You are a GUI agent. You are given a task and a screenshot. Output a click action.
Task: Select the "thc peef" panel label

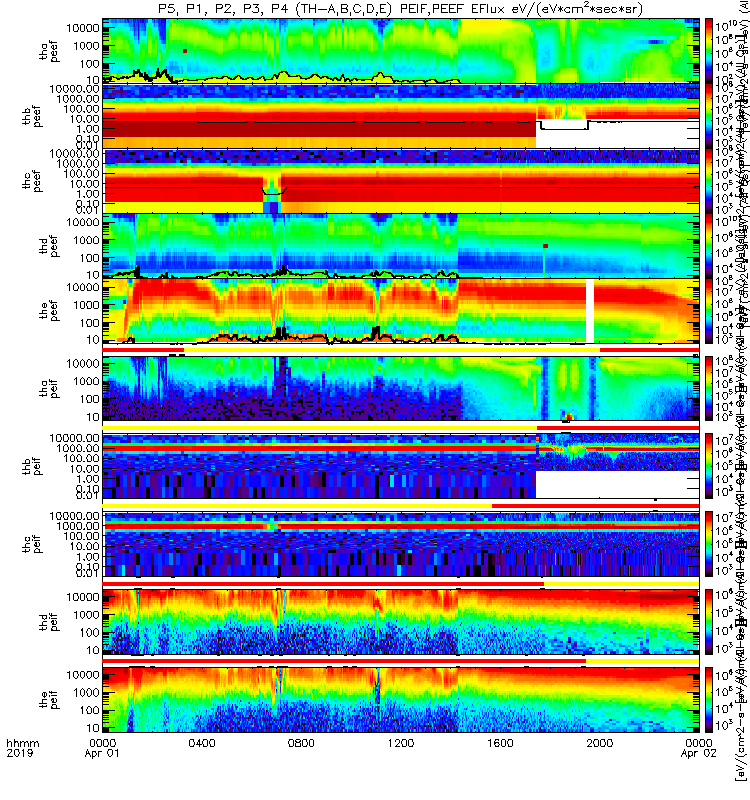[32, 181]
